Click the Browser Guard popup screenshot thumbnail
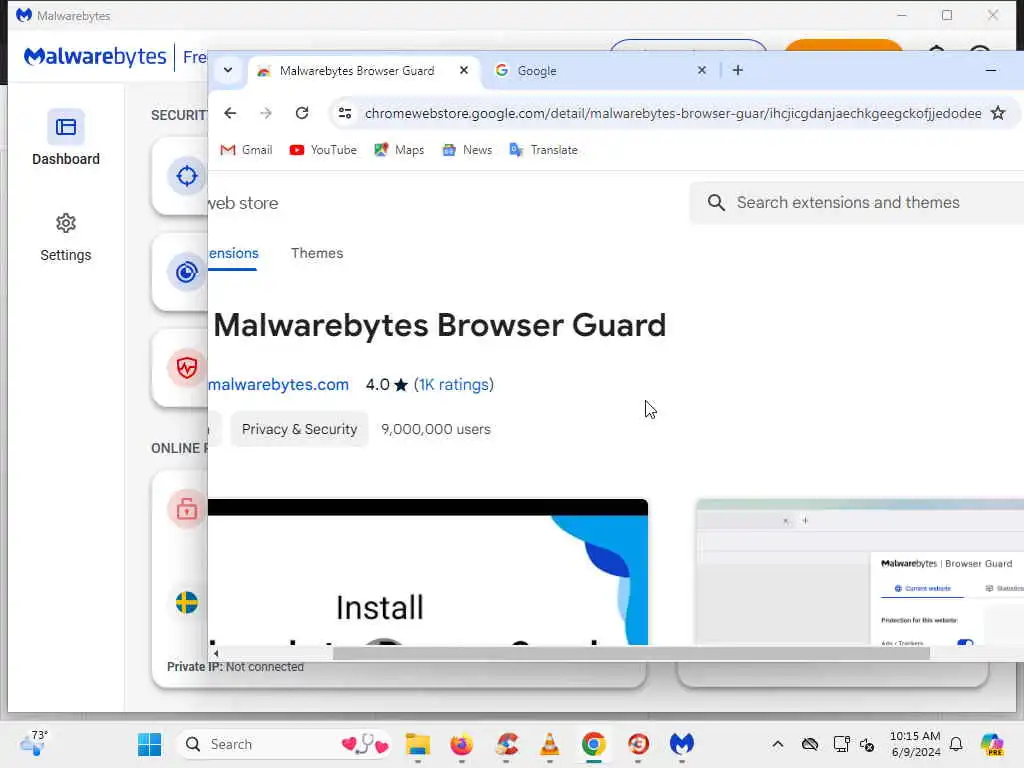The height and width of the screenshot is (768, 1024). click(x=859, y=571)
